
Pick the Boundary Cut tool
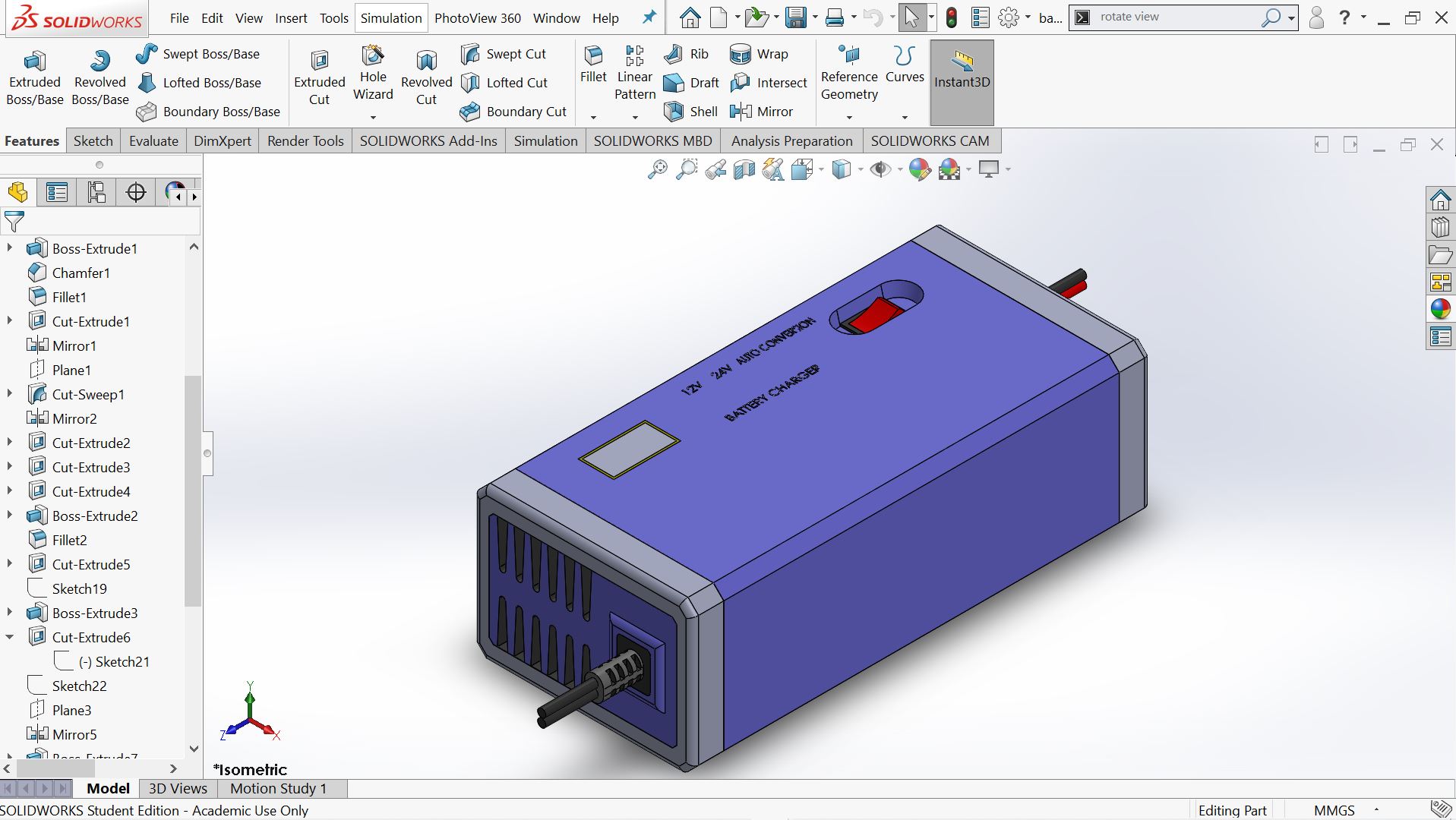[x=513, y=112]
